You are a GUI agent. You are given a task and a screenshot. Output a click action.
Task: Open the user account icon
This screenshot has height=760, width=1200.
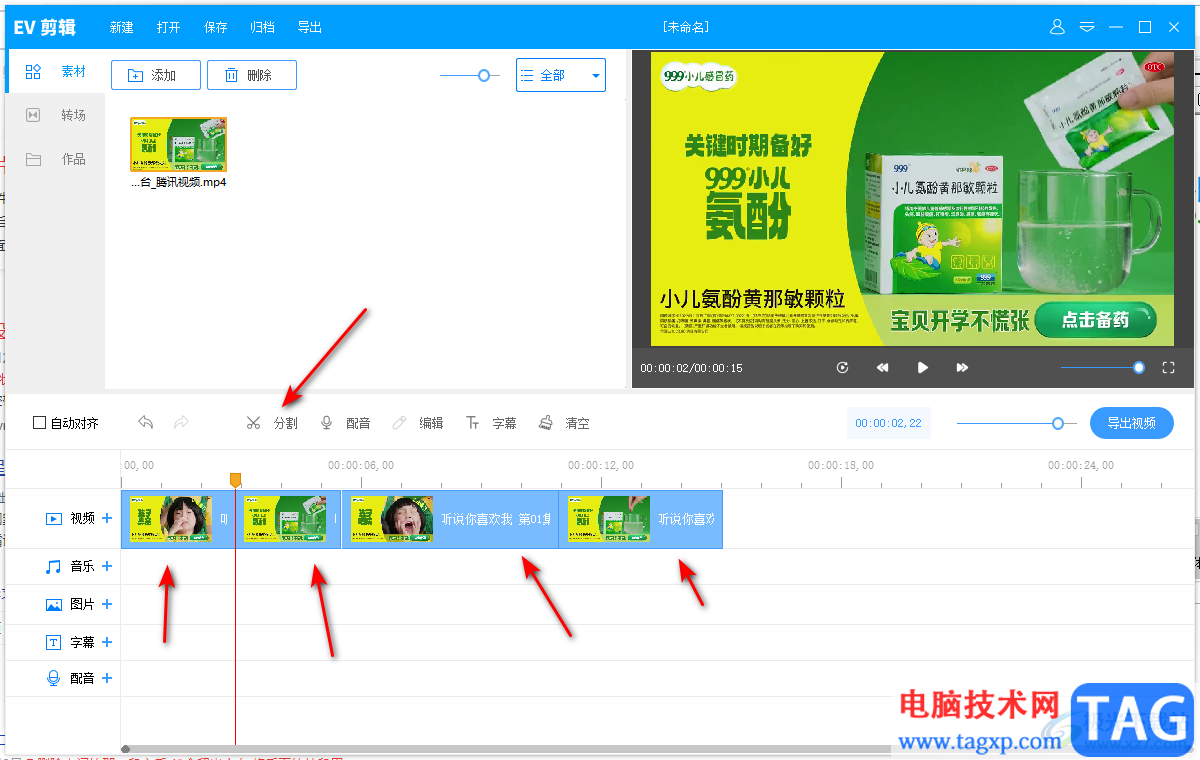[x=1058, y=27]
